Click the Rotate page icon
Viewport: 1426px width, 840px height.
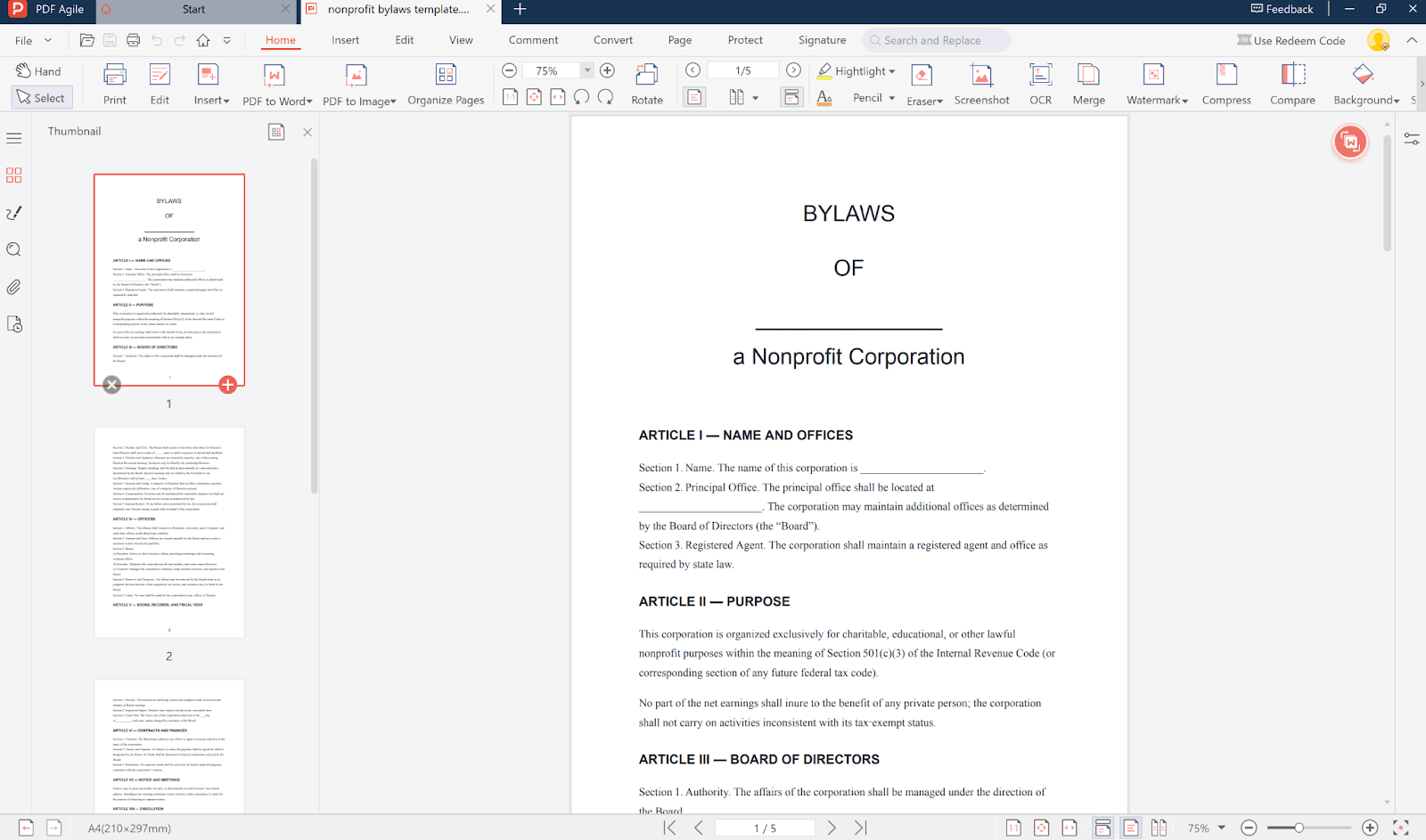point(647,76)
